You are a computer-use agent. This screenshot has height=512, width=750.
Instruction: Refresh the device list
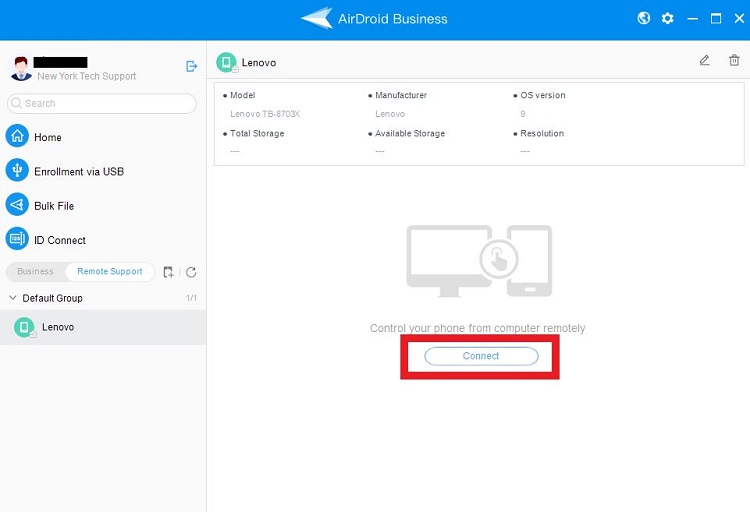[191, 272]
